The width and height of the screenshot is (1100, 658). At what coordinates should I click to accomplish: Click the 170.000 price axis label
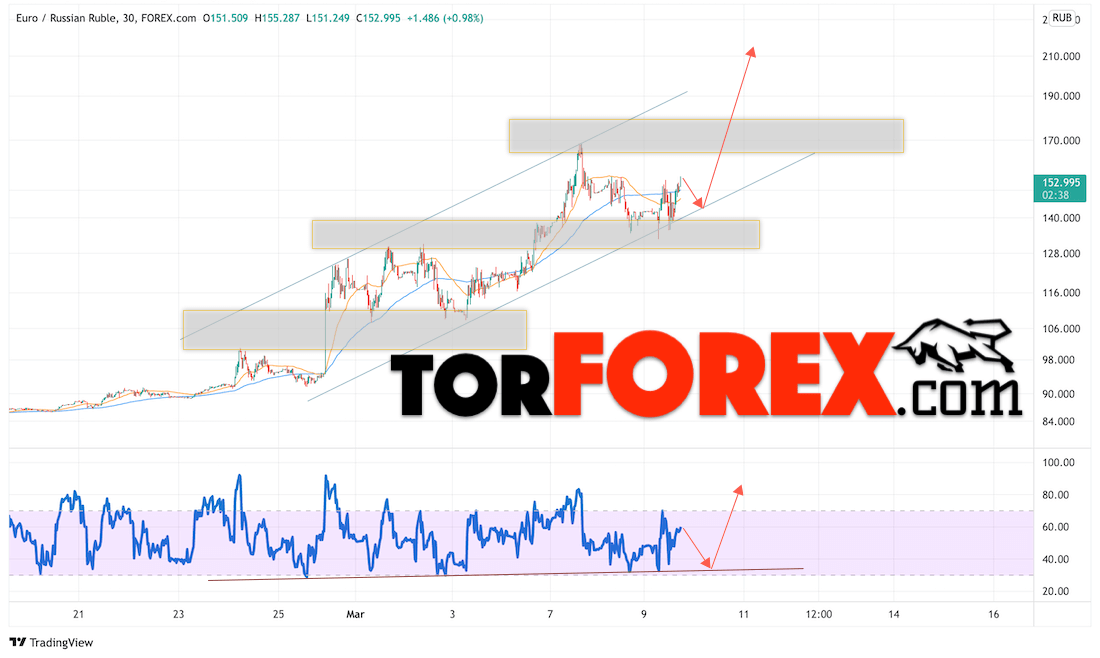coord(1061,140)
